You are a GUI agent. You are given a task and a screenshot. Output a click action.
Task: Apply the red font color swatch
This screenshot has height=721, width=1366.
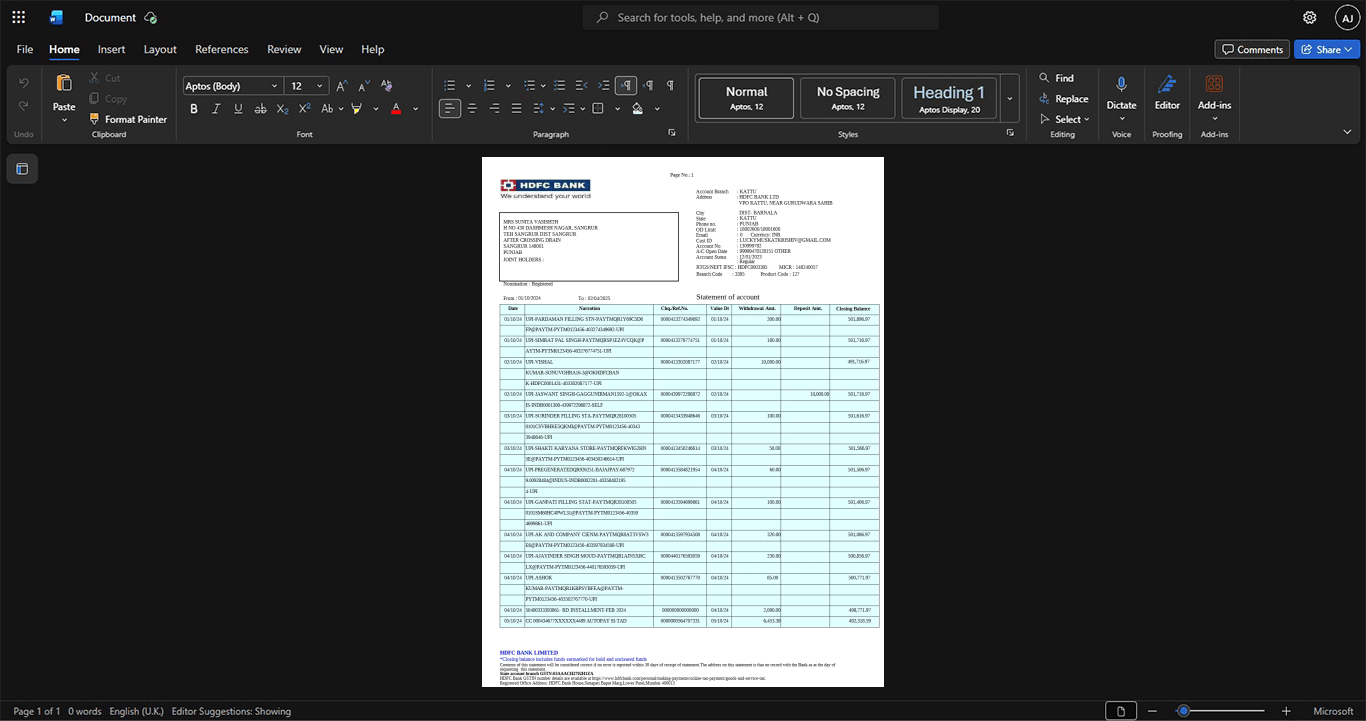tap(397, 108)
